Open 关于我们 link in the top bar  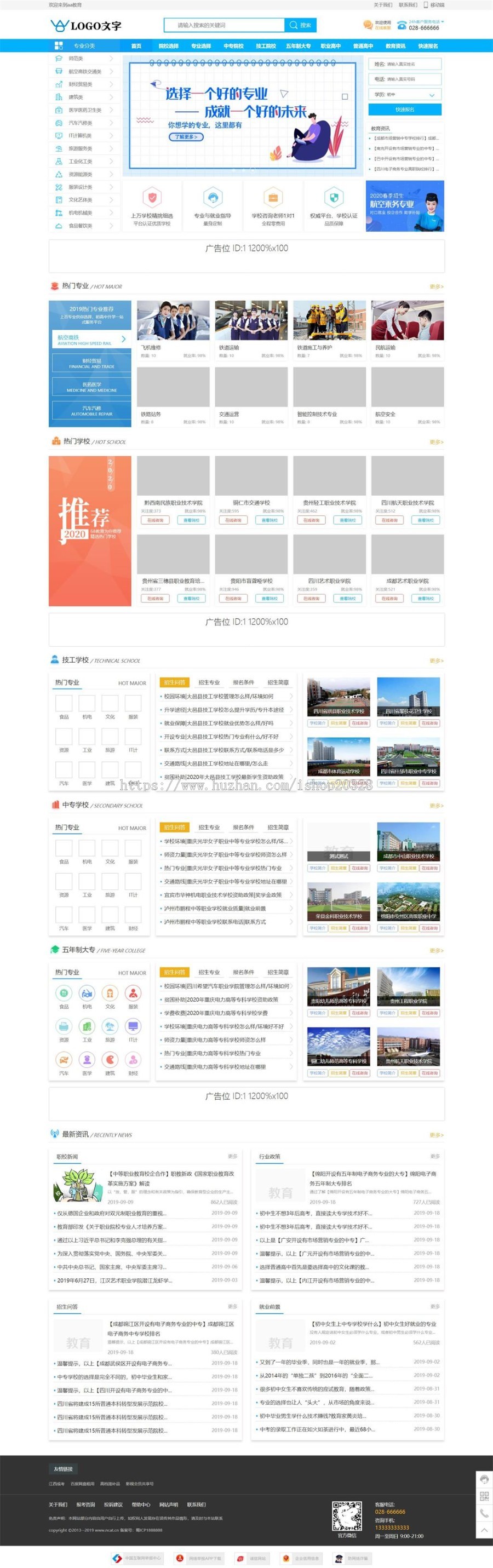click(382, 5)
